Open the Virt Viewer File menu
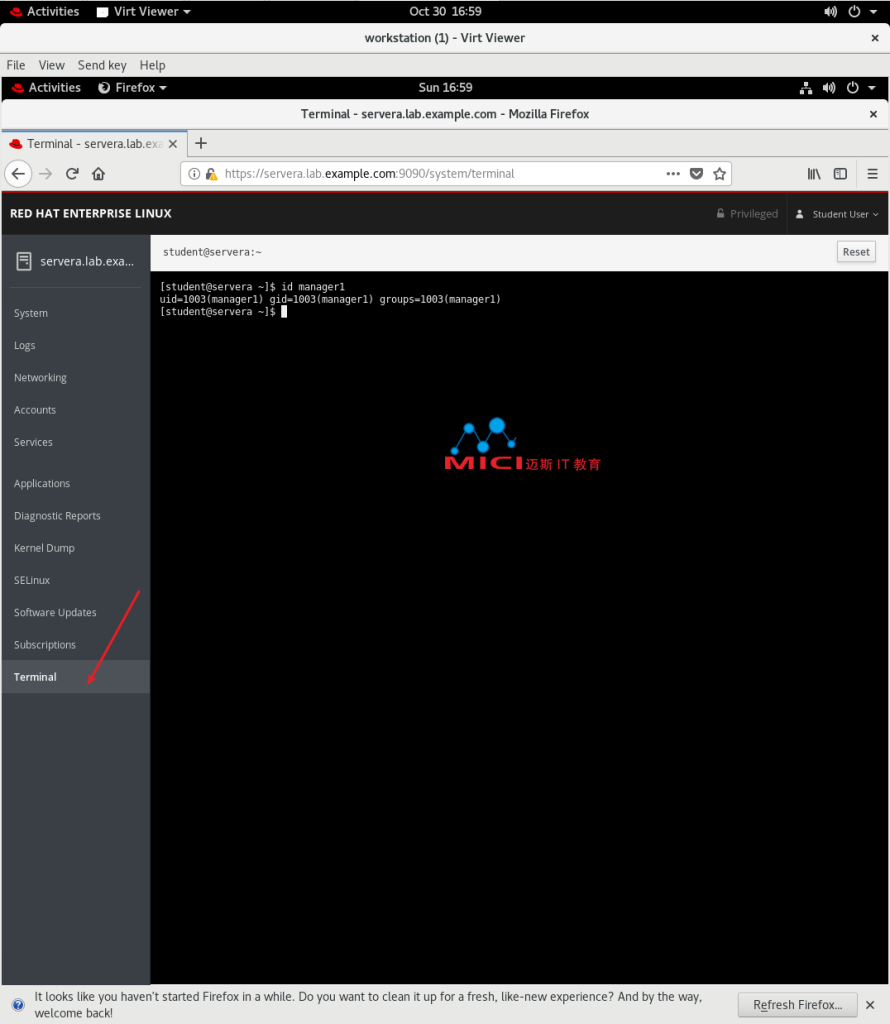The image size is (890, 1024). coord(16,65)
